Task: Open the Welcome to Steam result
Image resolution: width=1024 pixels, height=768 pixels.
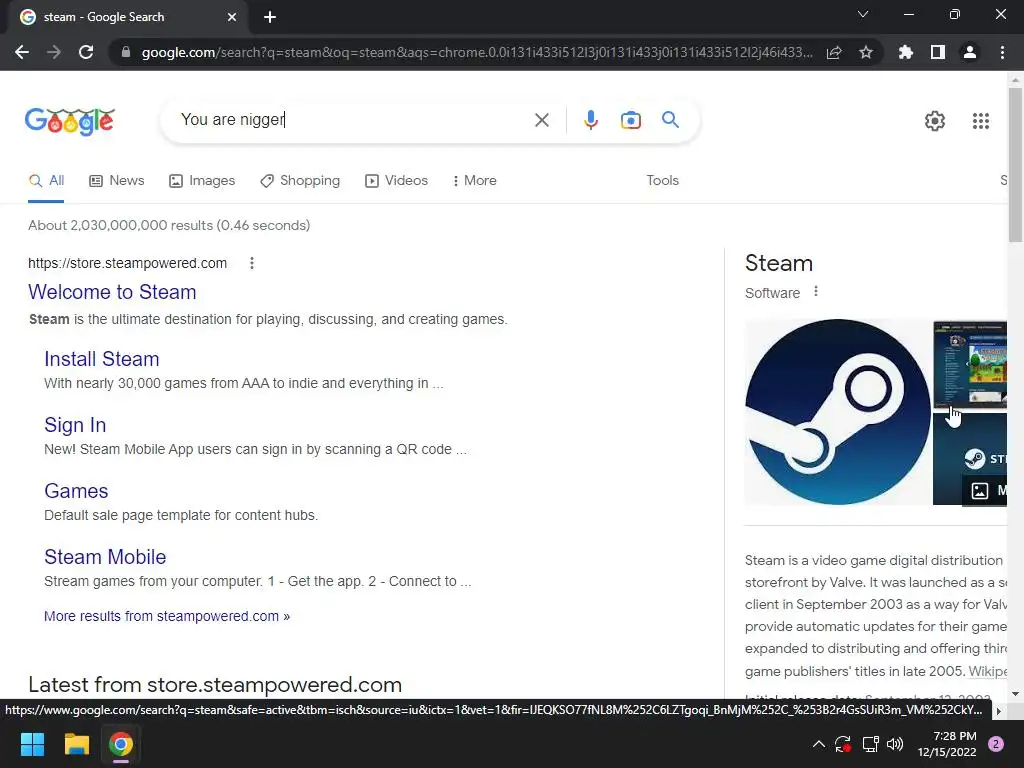Action: coord(112,292)
